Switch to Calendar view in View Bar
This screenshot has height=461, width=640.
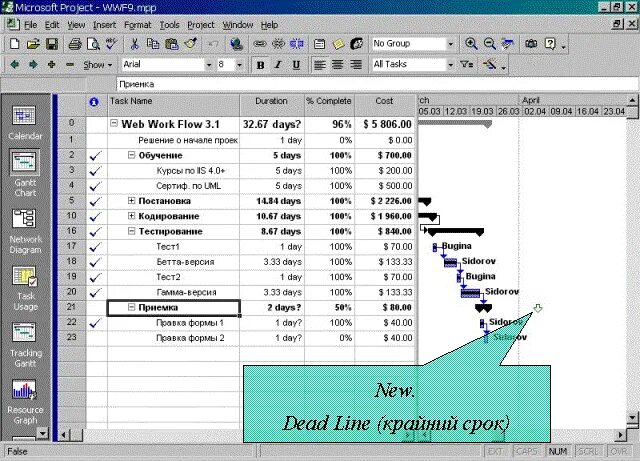(25, 122)
